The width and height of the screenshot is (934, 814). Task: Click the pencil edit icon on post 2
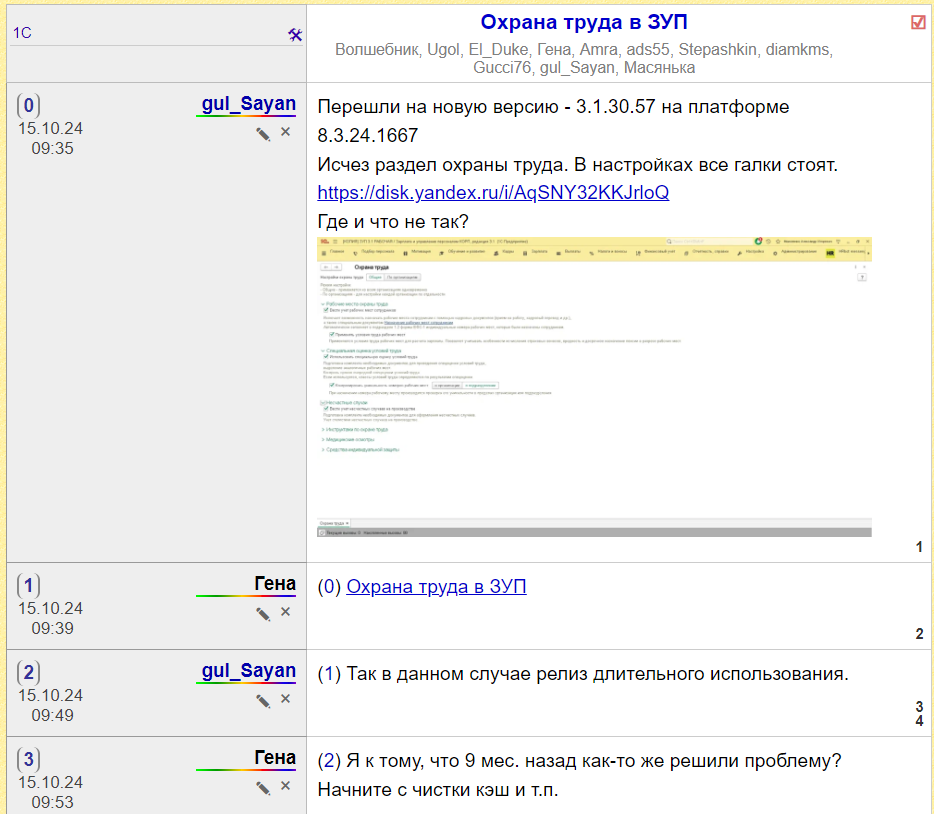pos(263,700)
